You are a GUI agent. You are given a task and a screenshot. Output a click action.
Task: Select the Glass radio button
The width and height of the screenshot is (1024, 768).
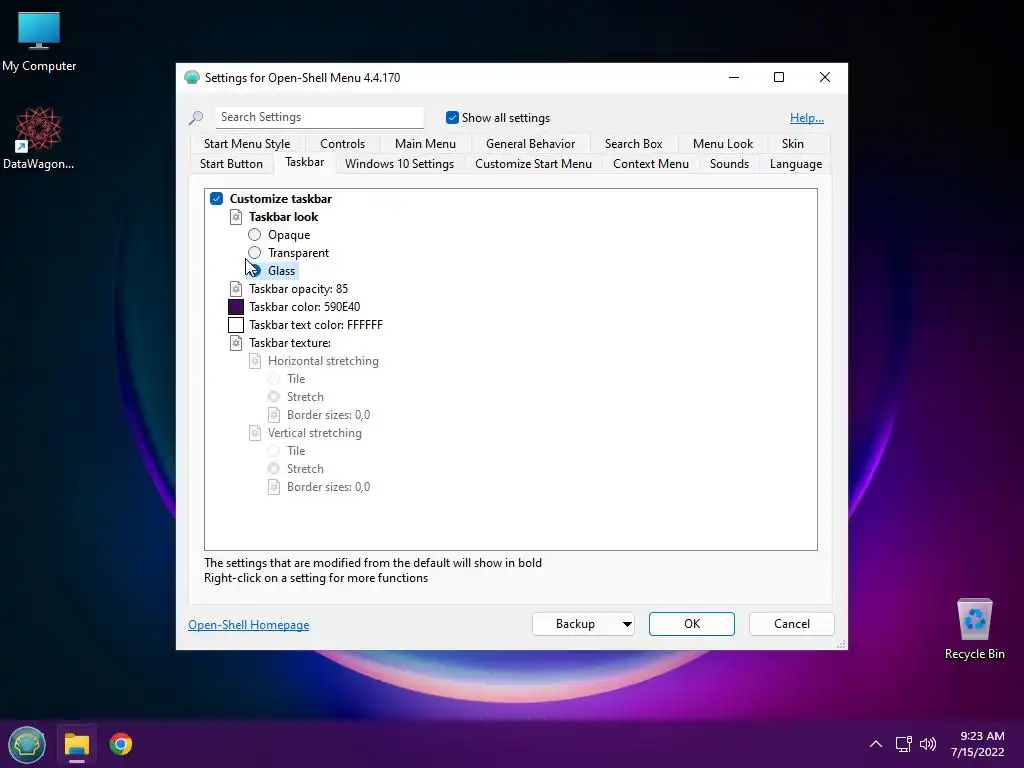point(255,270)
